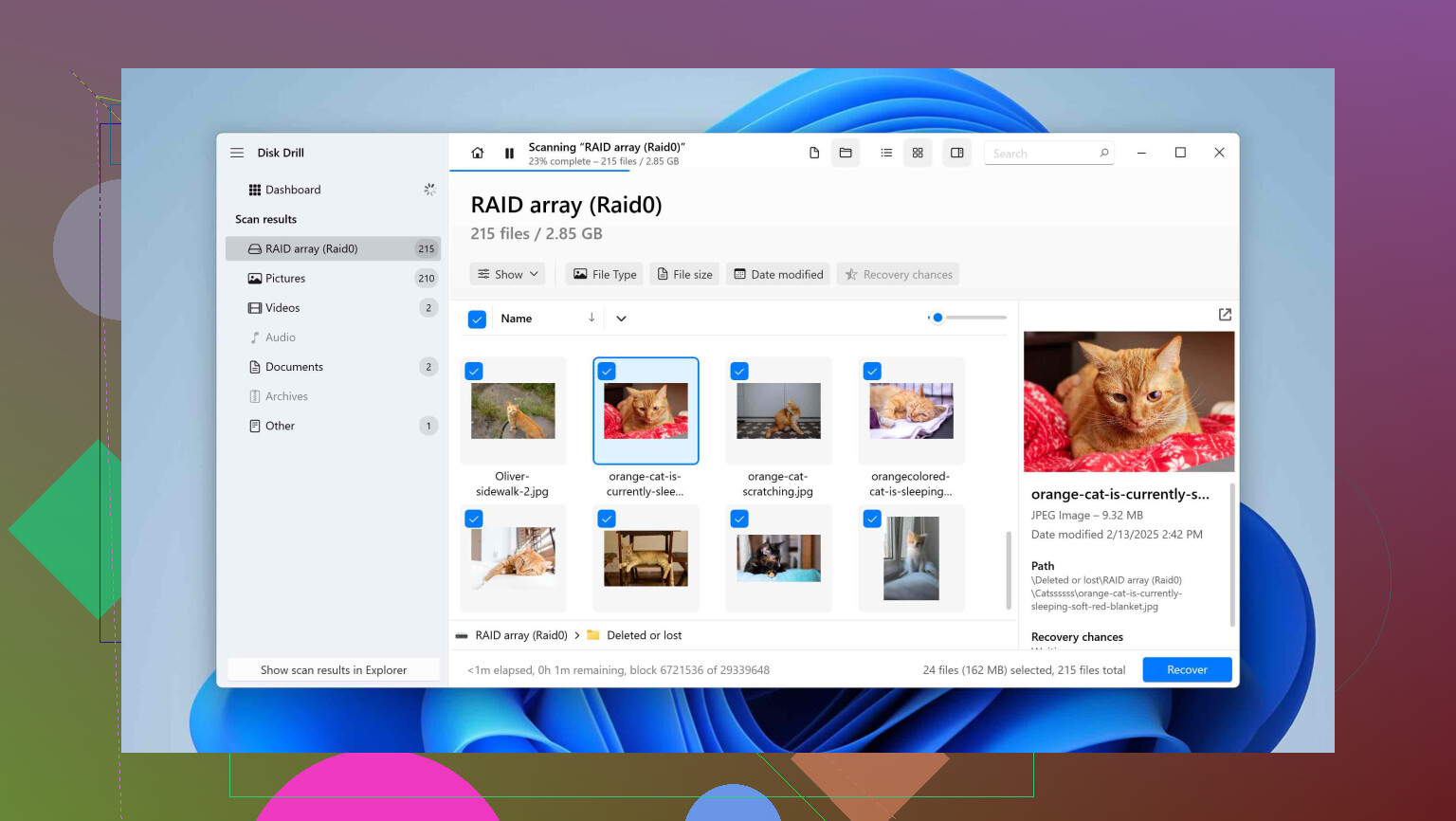1456x821 pixels.
Task: Uncheck the Oliver-sidewalk-2.jpg checkbox
Action: 474,372
